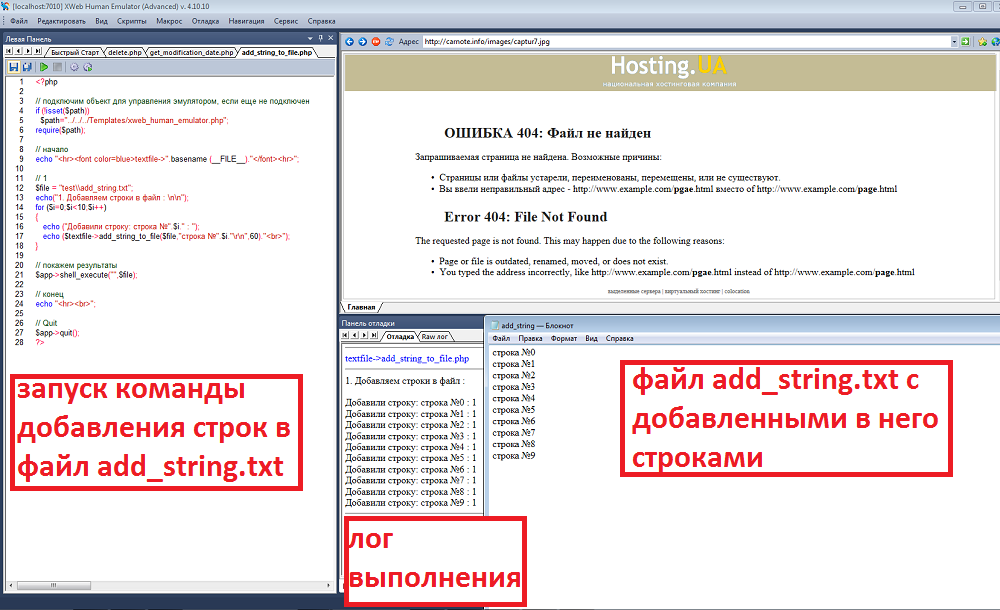This screenshot has width=1000, height=610.
Task: Click the green Go arrow beside address bar
Action: 966,41
